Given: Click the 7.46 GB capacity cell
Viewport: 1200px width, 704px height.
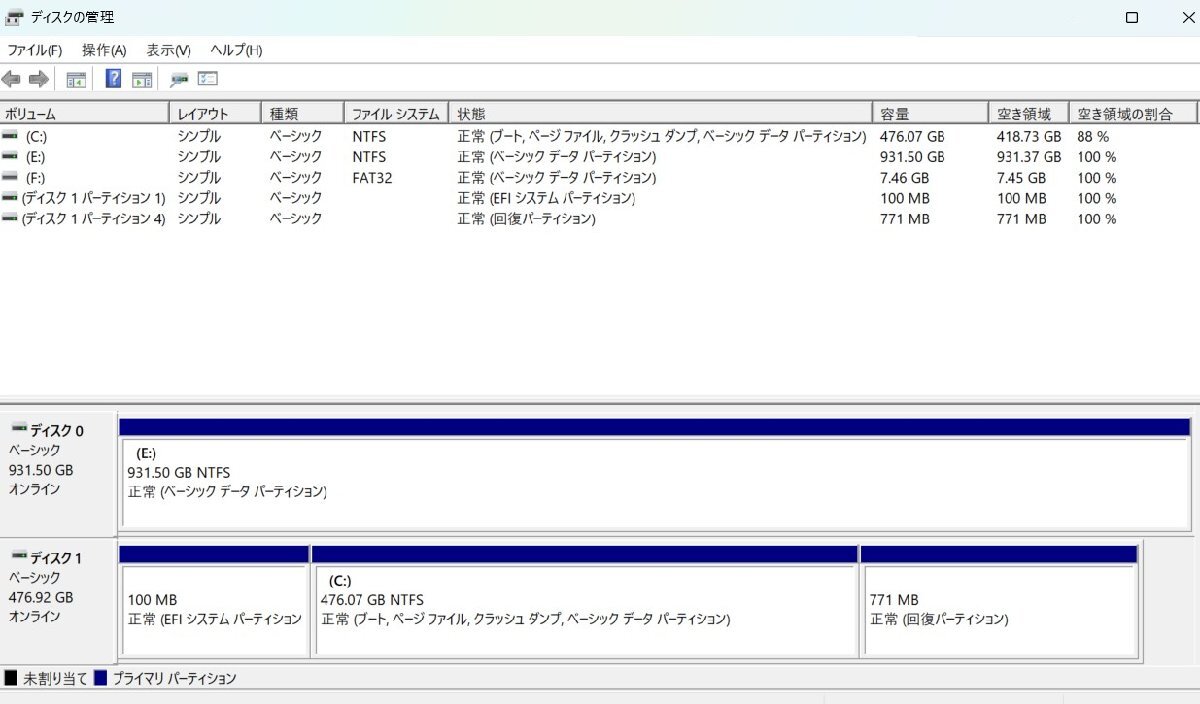Looking at the screenshot, I should click(904, 177).
